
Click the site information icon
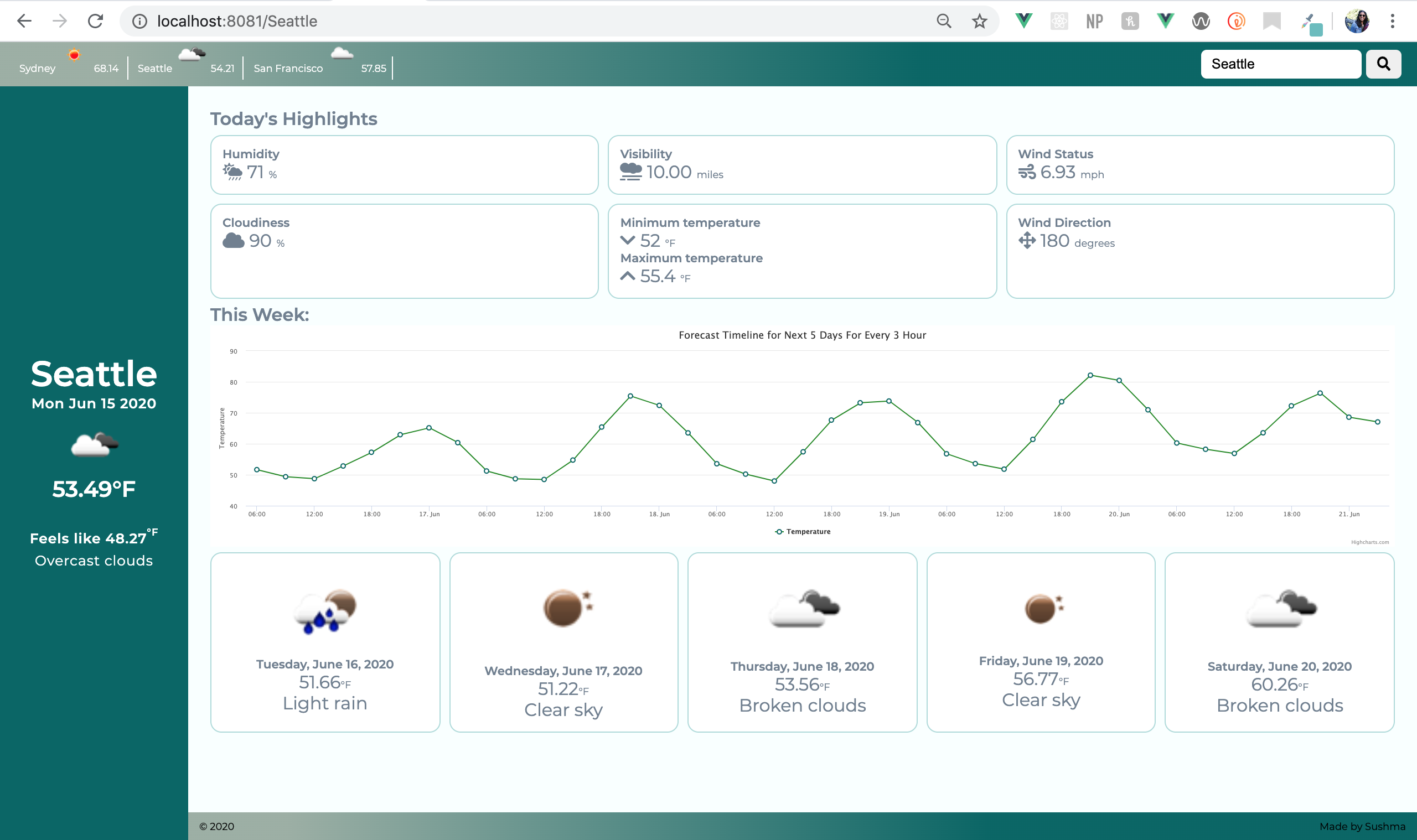pos(139,22)
